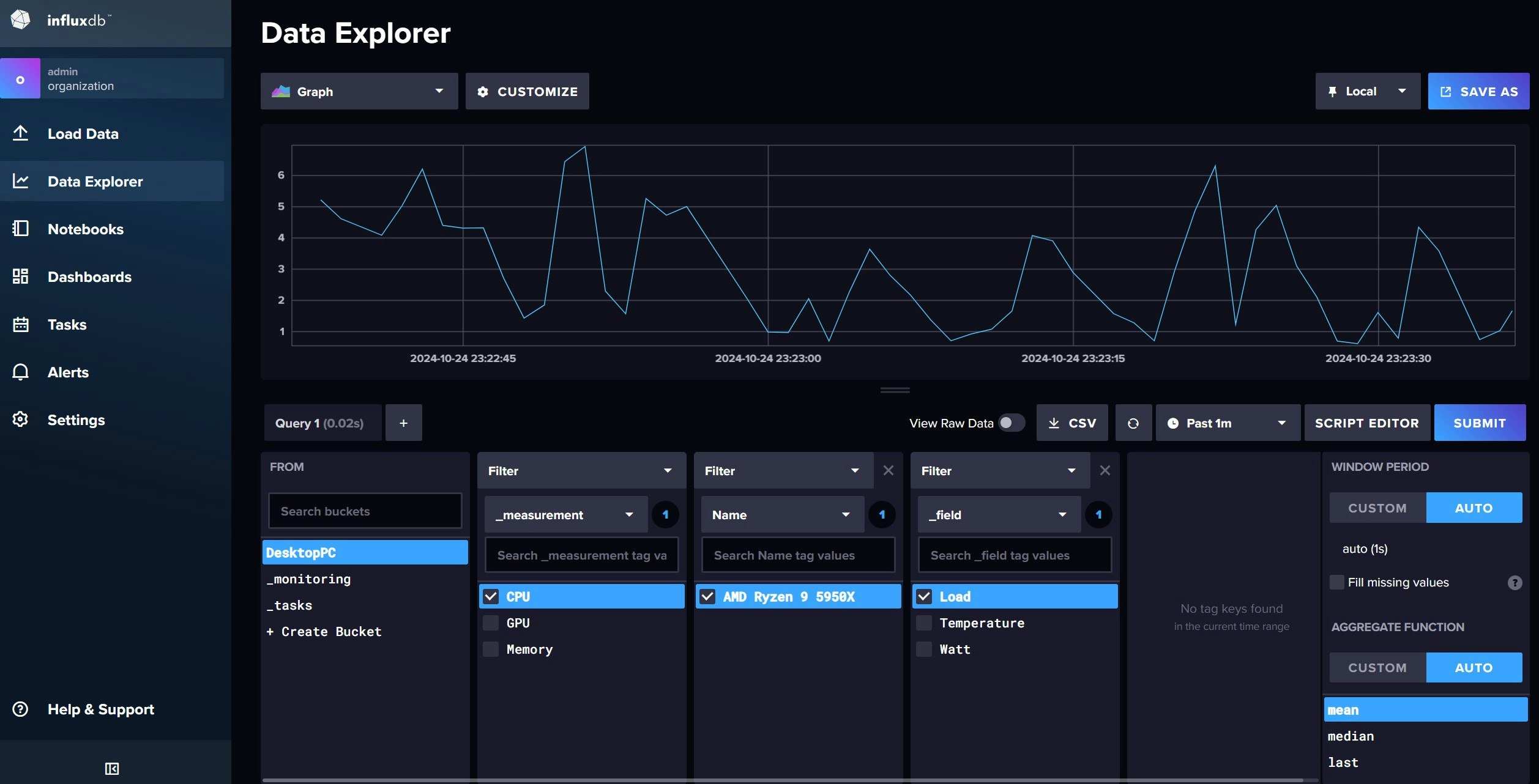Add a new query tab
The width and height of the screenshot is (1539, 784).
(x=403, y=423)
